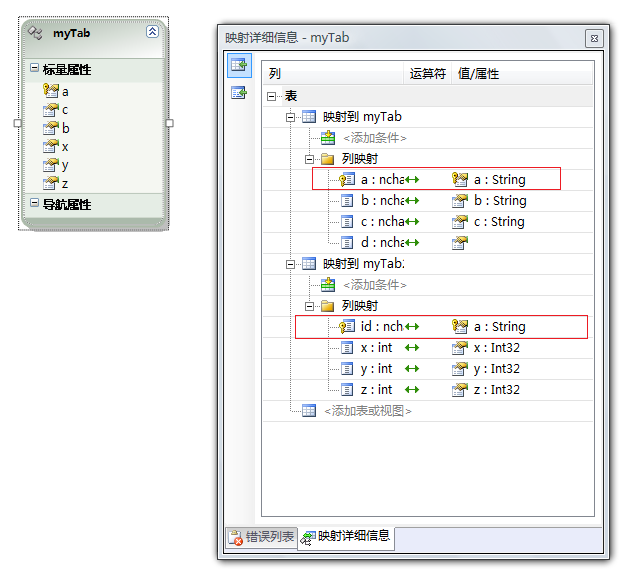This screenshot has height=583, width=637.
Task: Click the first 列映射 folder icon
Action: (327, 159)
